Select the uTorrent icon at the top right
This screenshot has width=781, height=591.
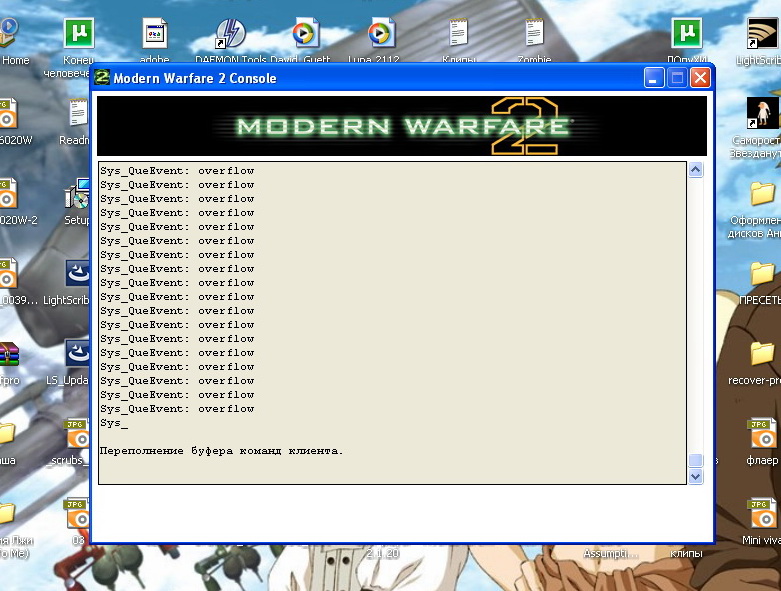coord(686,33)
